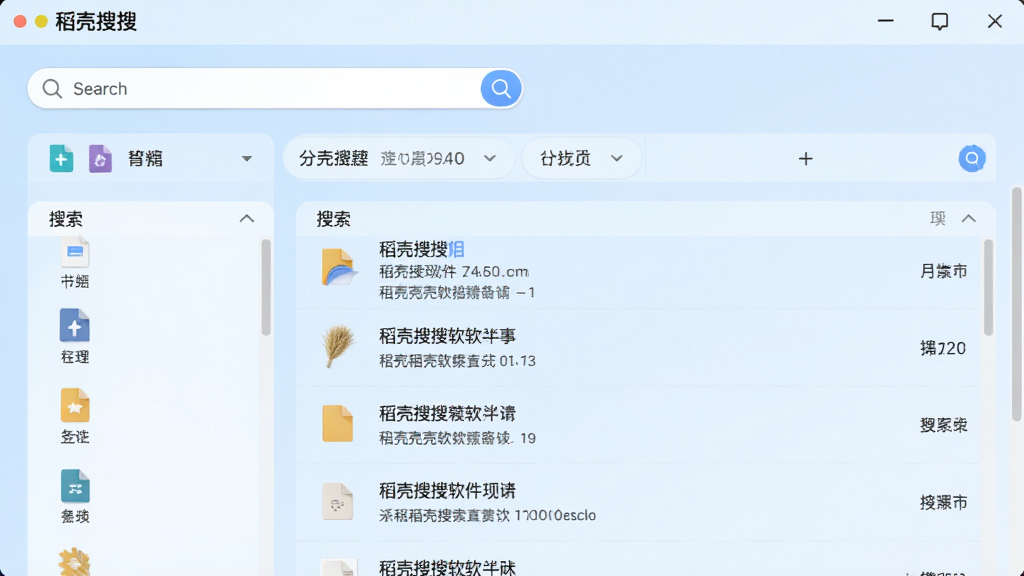Click the round blue search icon at toolbar right
1024x576 pixels.
972,159
